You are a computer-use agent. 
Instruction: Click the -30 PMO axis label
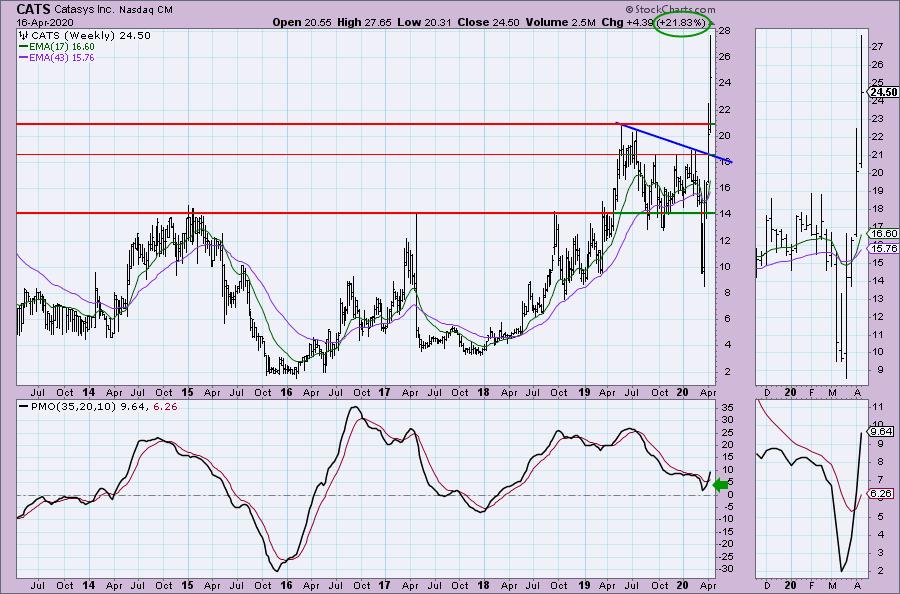tap(726, 568)
